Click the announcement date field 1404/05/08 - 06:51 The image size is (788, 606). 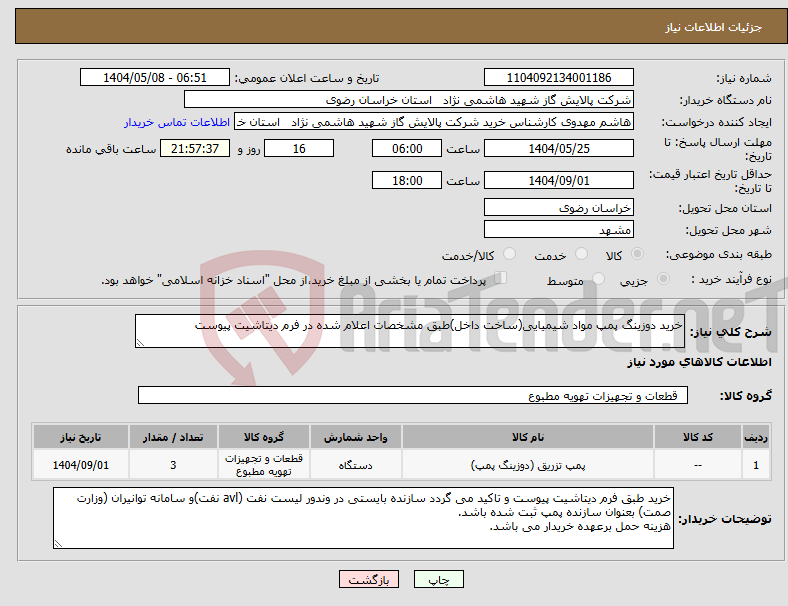155,78
